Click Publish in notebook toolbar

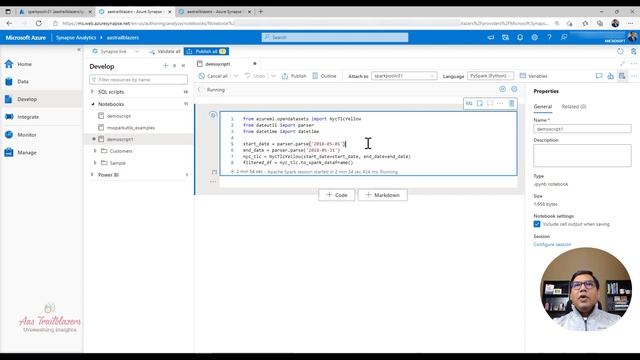pos(294,76)
